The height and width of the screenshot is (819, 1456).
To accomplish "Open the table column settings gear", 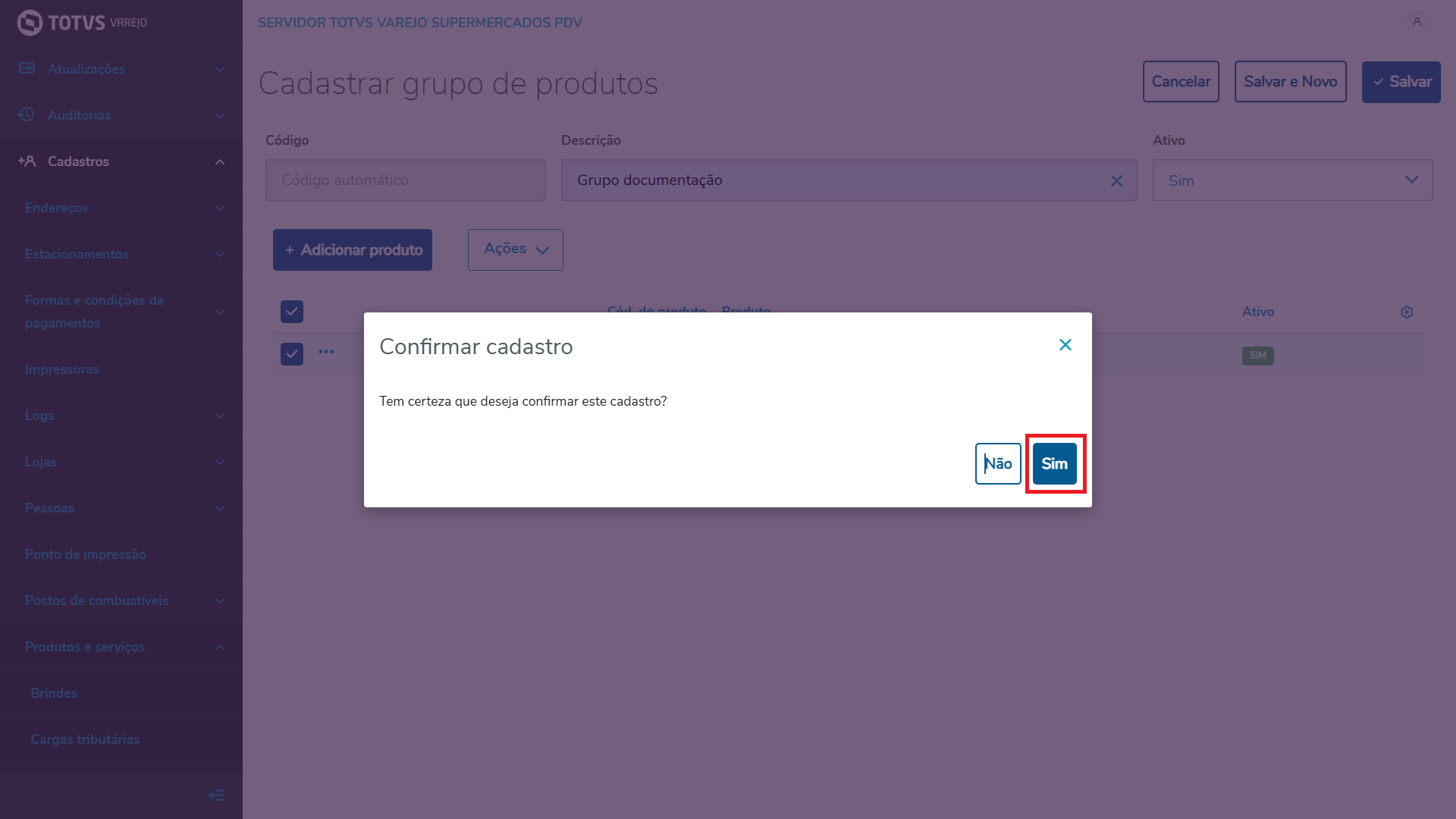I will click(x=1407, y=312).
